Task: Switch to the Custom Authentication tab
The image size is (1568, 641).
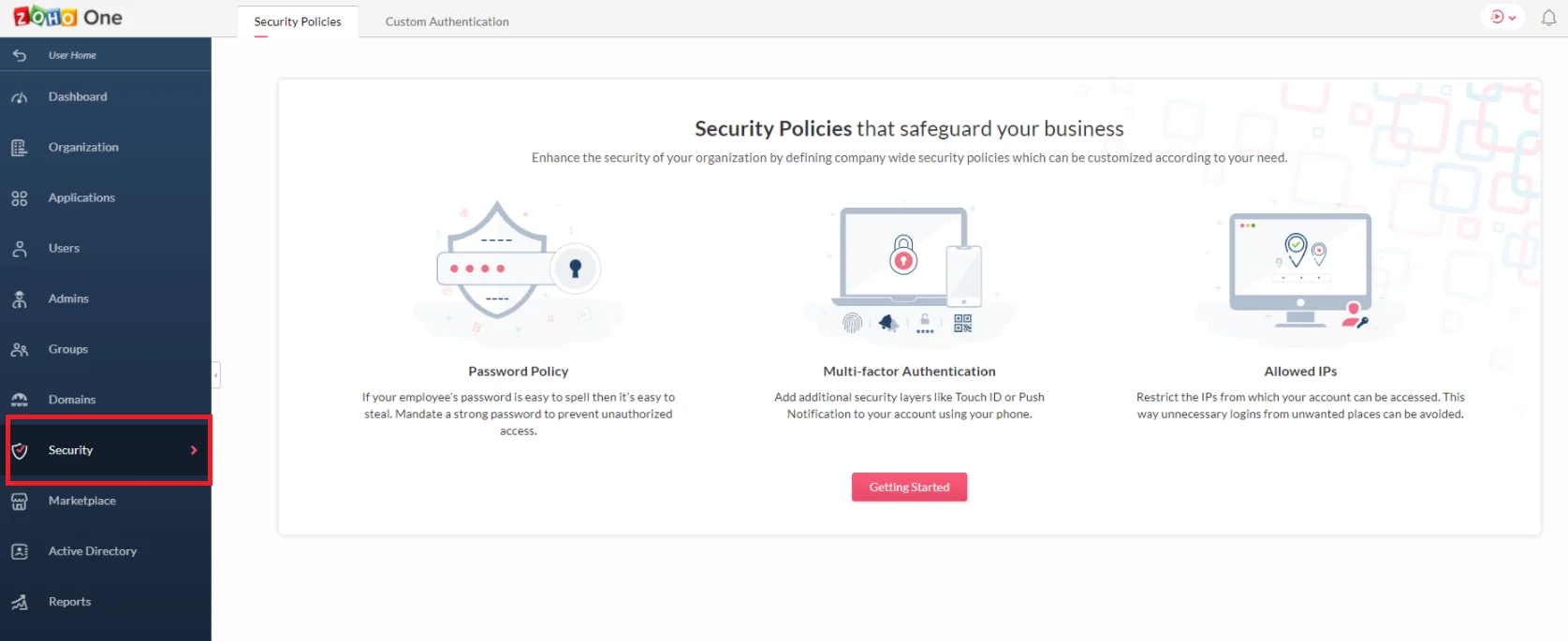Action: point(447,21)
